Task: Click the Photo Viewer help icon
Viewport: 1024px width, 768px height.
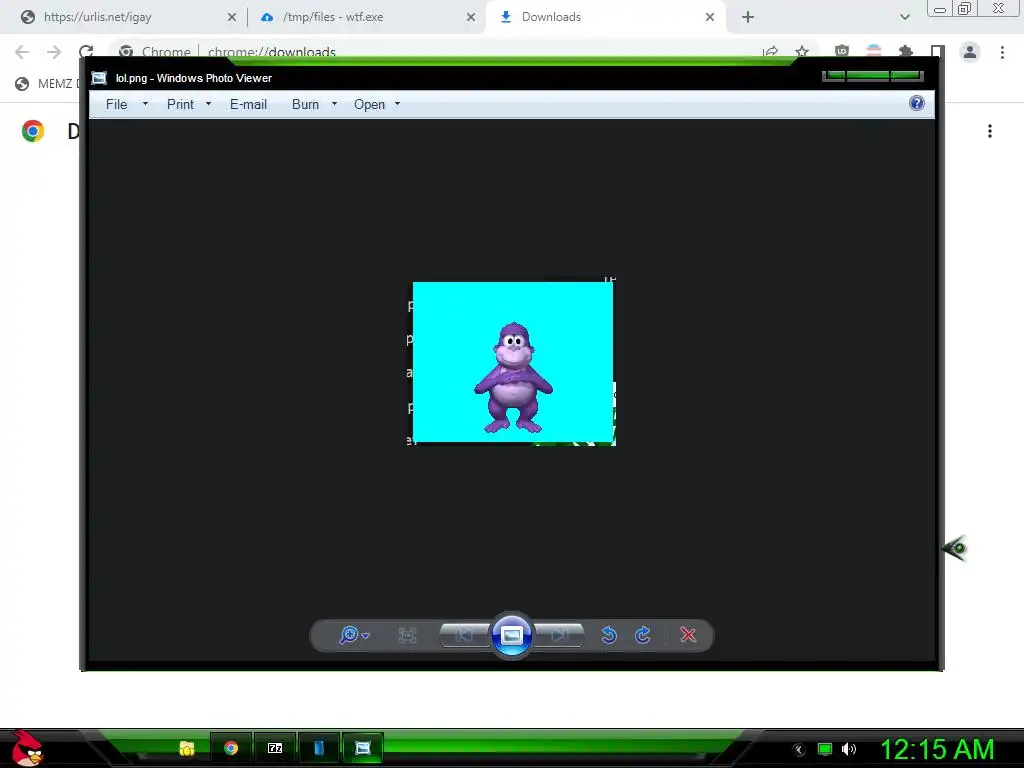Action: 917,103
